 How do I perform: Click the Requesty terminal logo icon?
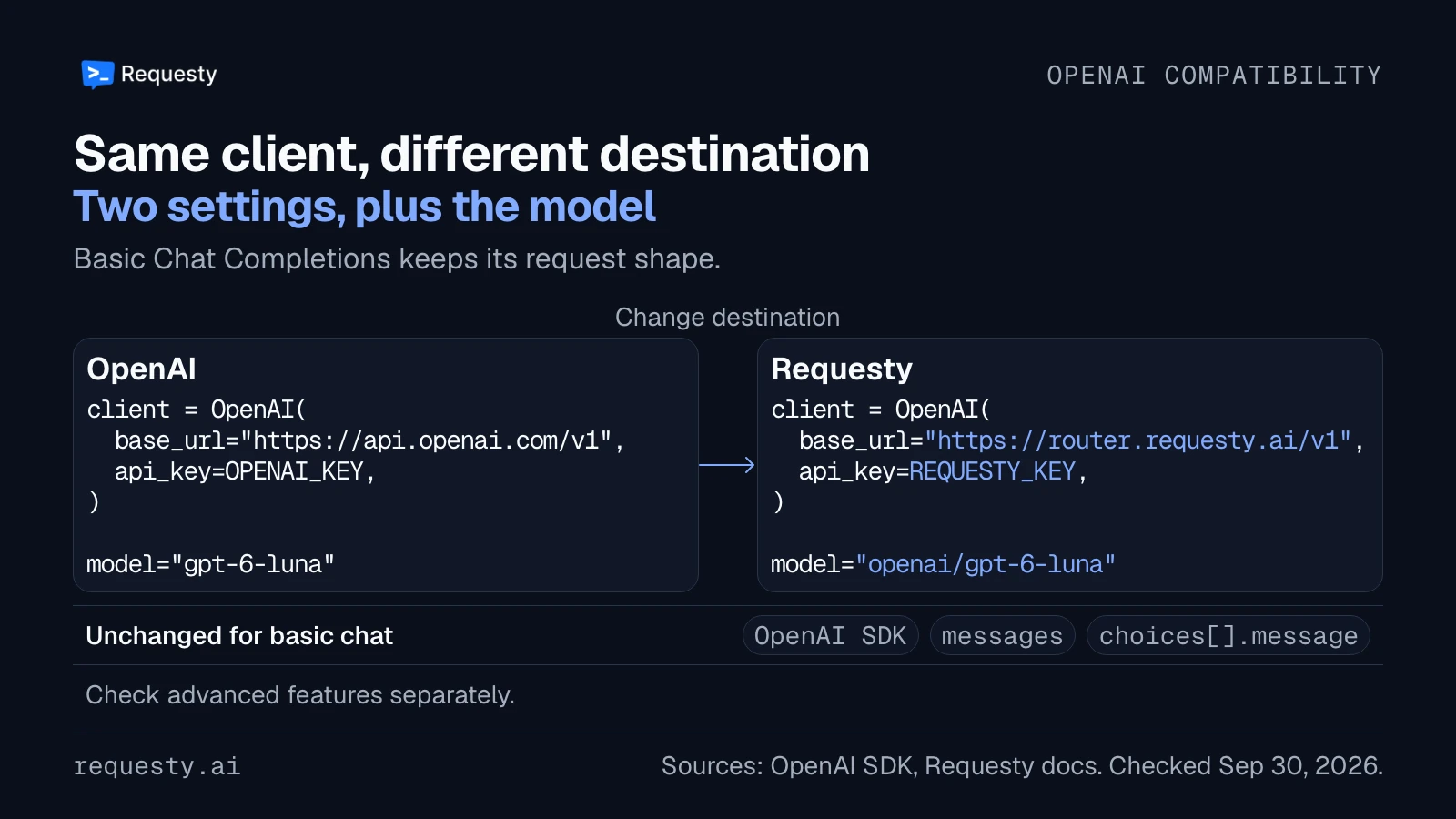coord(97,75)
